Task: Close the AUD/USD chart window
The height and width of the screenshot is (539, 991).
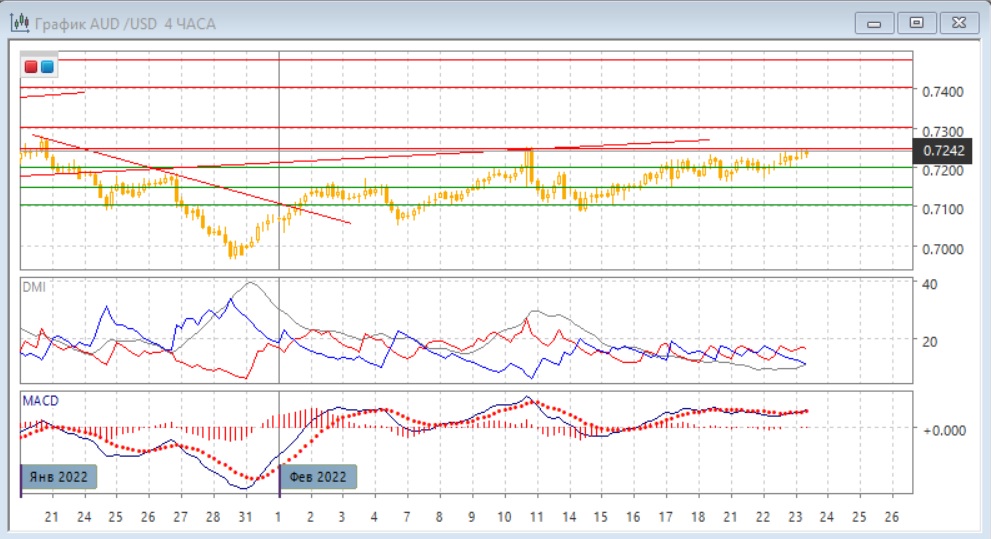Action: 958,22
